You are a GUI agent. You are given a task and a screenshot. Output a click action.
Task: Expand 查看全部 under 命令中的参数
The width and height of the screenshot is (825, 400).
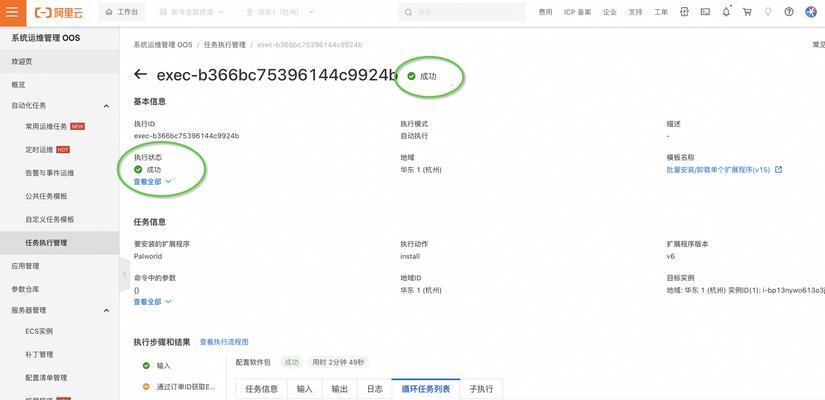pos(153,302)
